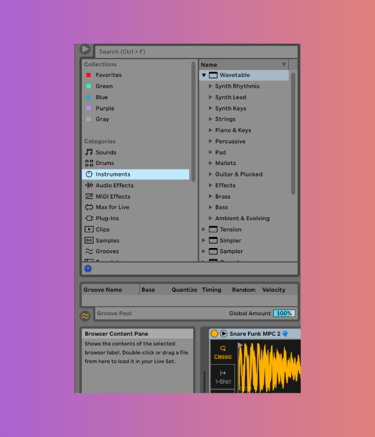The width and height of the screenshot is (375, 437).
Task: Select the Instruments category
Action: (136, 174)
